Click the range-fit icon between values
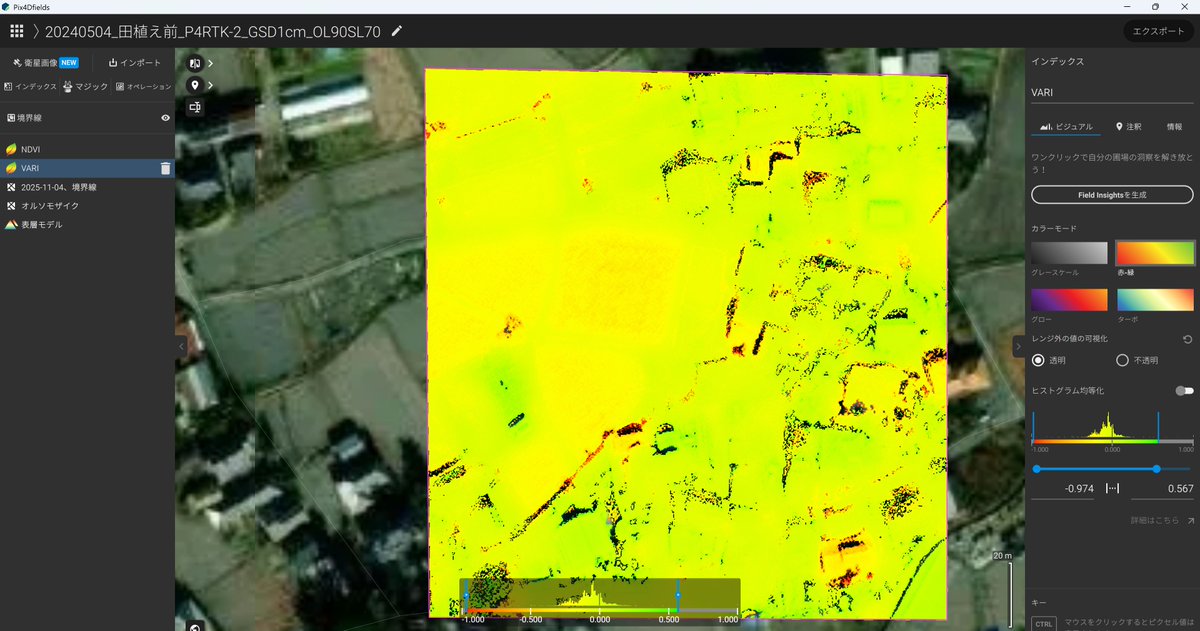 click(1112, 489)
